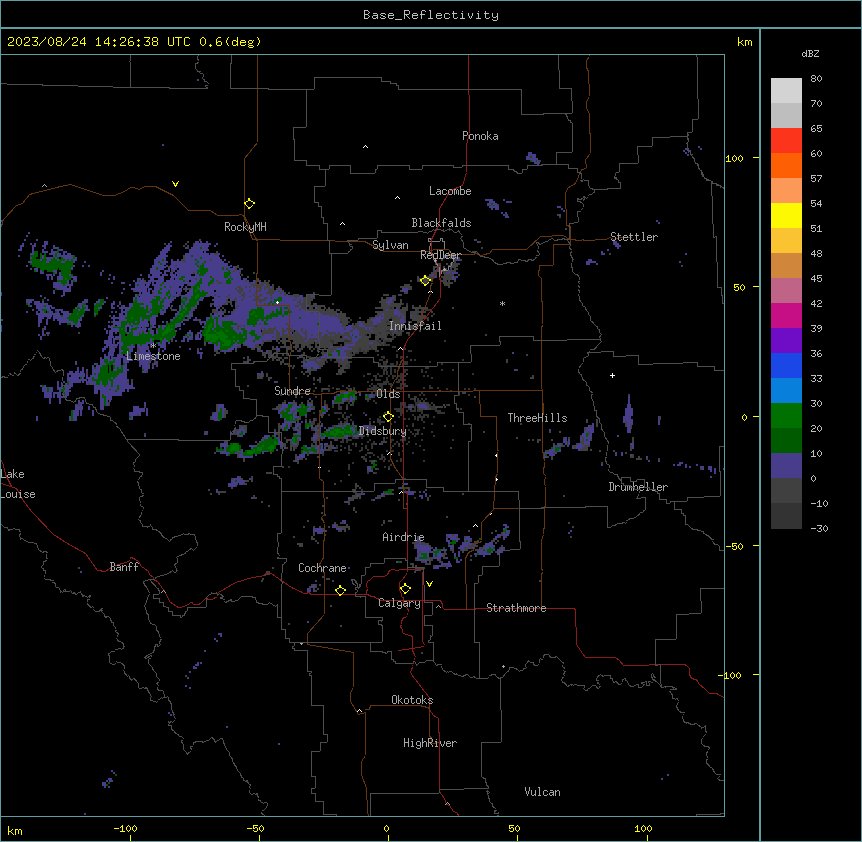Click the Vulcan town label
The height and width of the screenshot is (842, 862).
(542, 792)
